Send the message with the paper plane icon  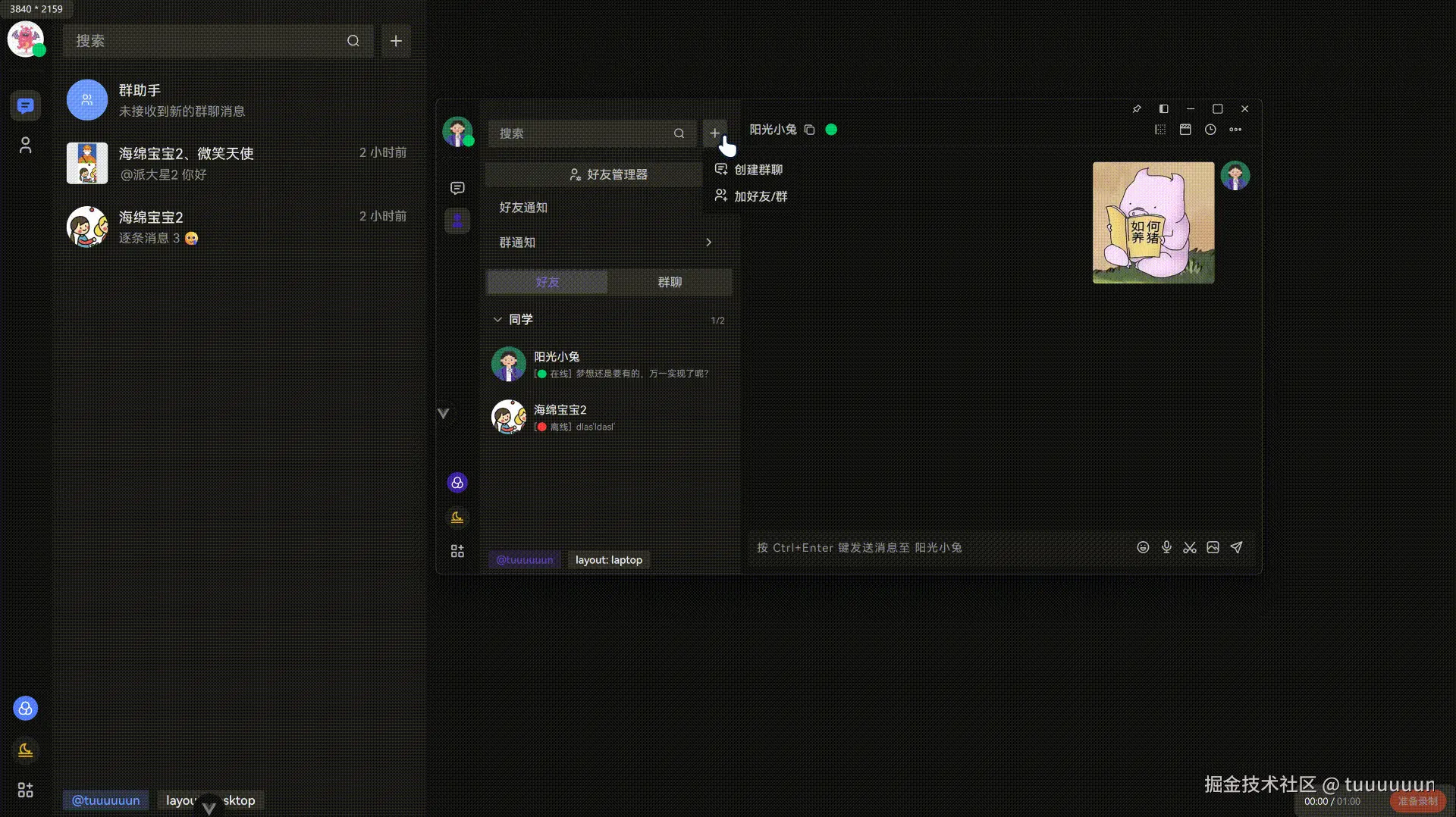[x=1236, y=547]
